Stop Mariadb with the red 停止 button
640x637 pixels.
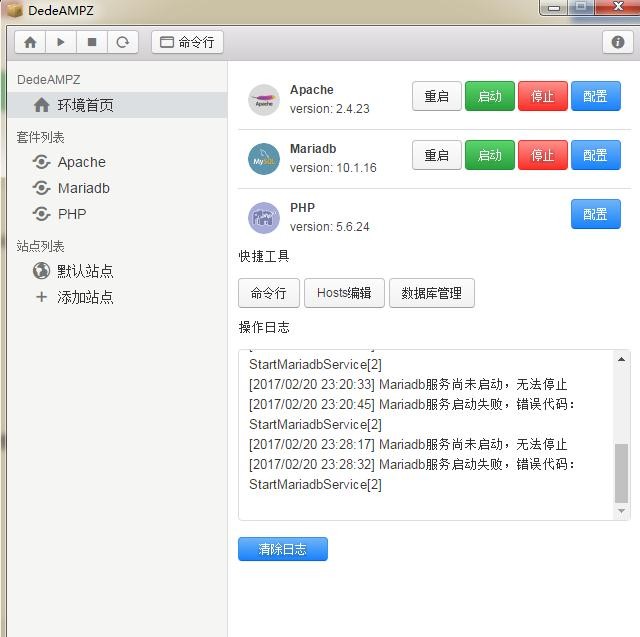pos(543,155)
